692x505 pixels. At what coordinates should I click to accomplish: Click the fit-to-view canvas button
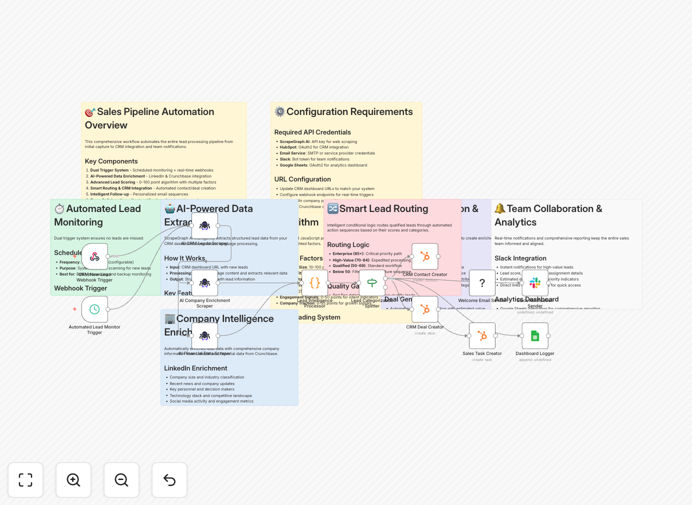coord(26,480)
